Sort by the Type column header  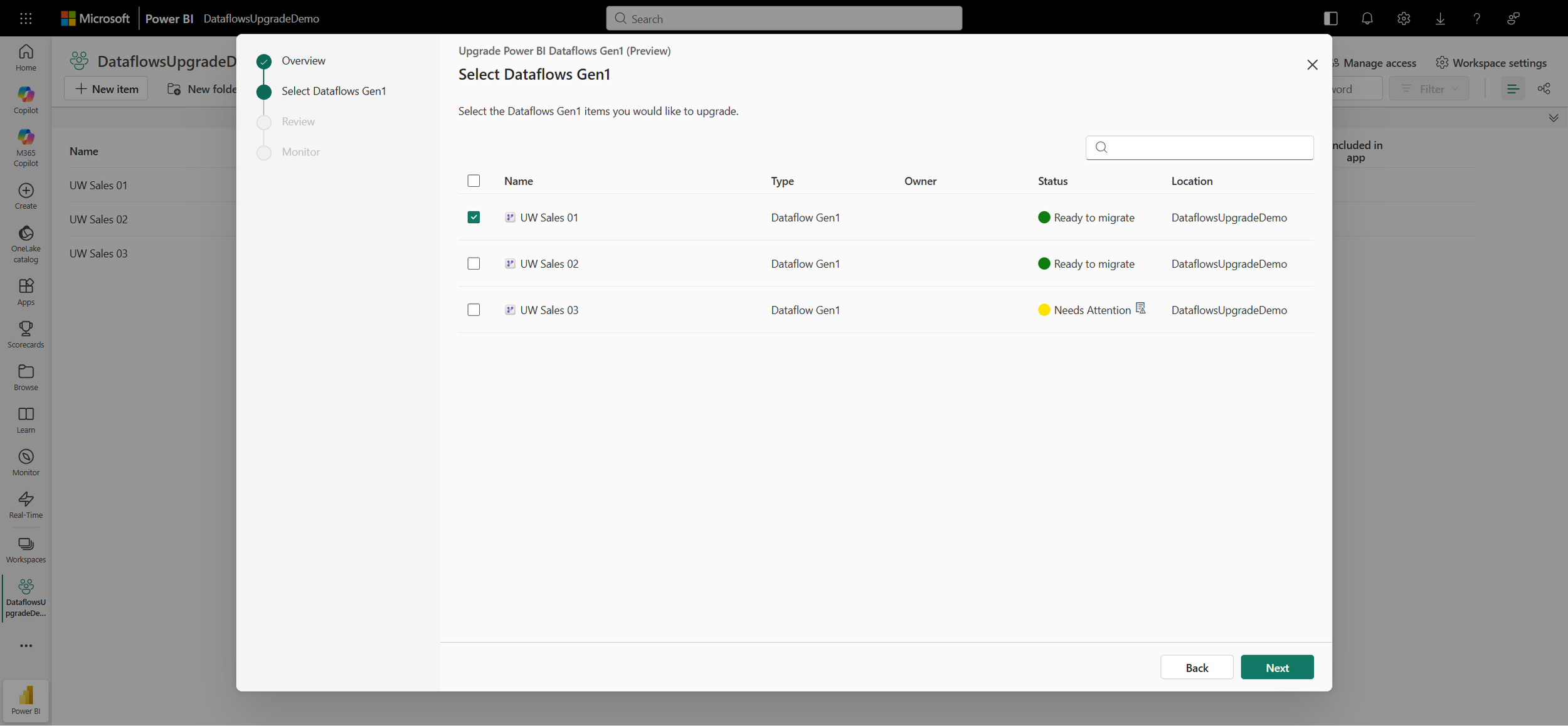click(782, 181)
